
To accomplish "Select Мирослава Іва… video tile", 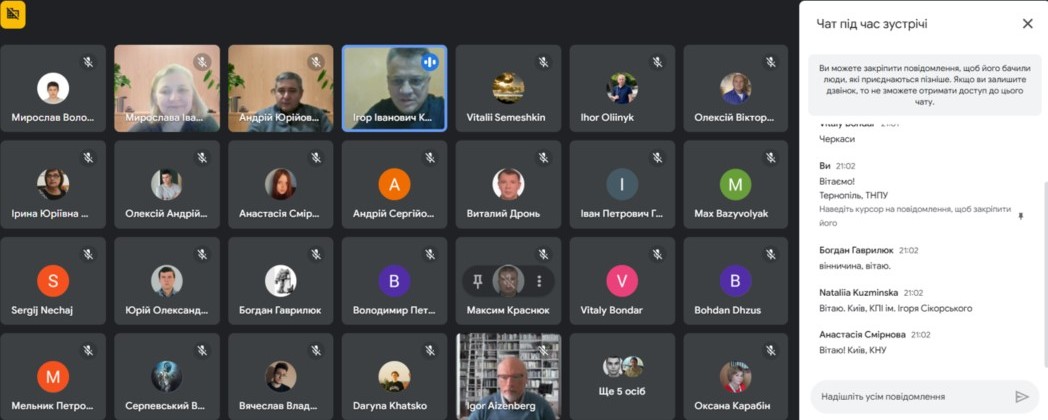I will coord(167,88).
